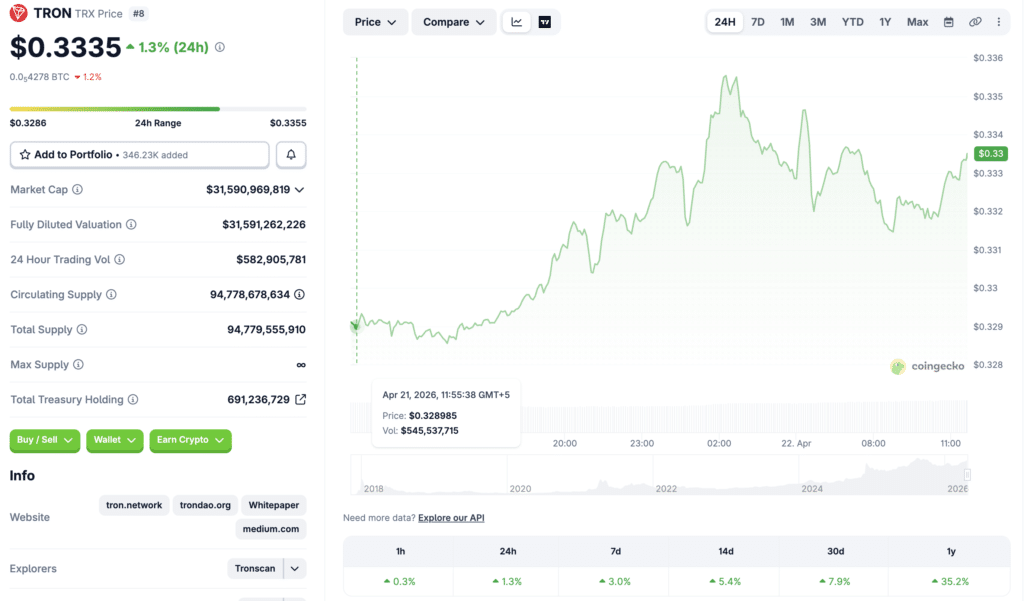The image size is (1024, 601).
Task: Switch to line chart view
Action: pos(517,22)
